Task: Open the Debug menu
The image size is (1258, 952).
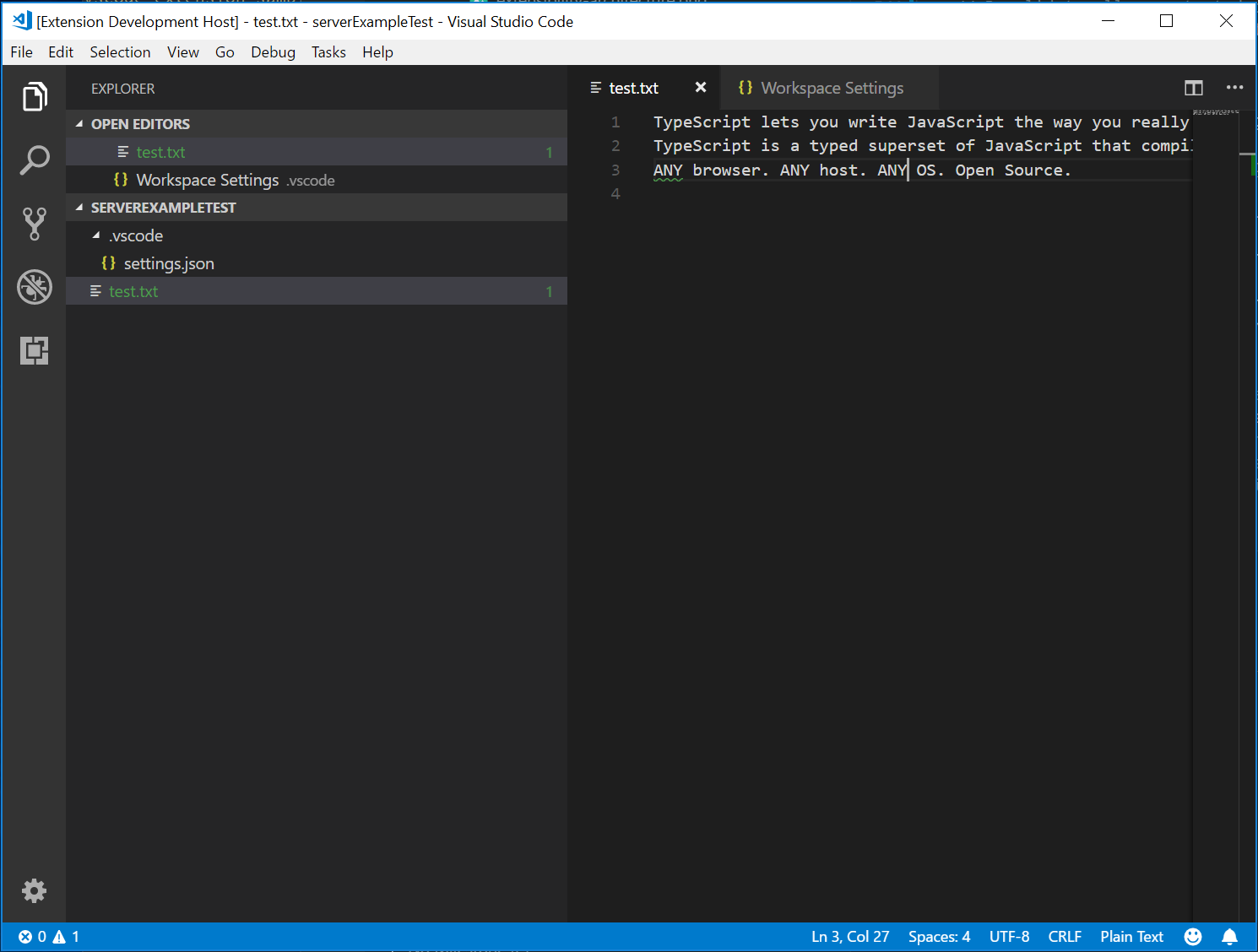Action: pyautogui.click(x=273, y=51)
